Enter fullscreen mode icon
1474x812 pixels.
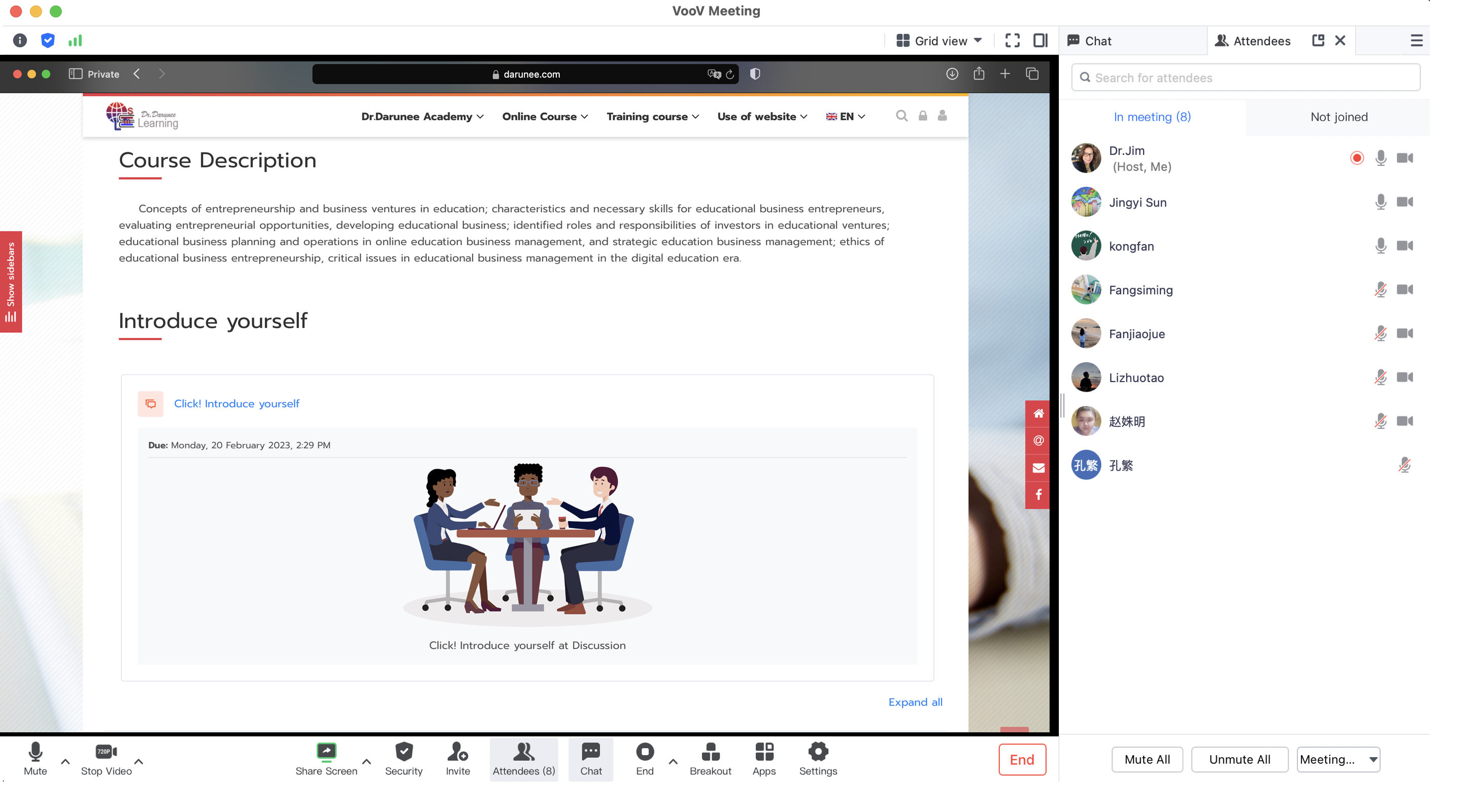tap(1012, 41)
